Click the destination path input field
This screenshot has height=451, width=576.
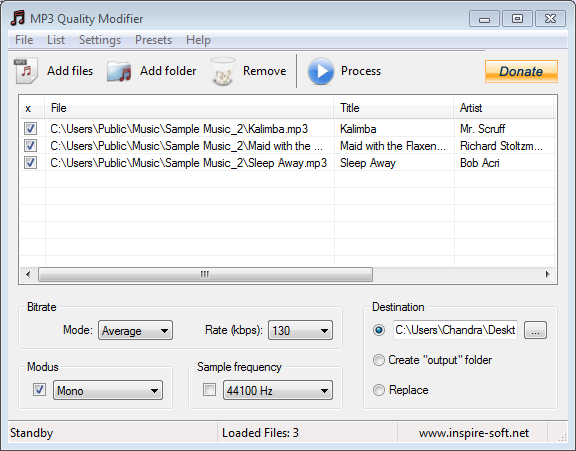(x=456, y=330)
